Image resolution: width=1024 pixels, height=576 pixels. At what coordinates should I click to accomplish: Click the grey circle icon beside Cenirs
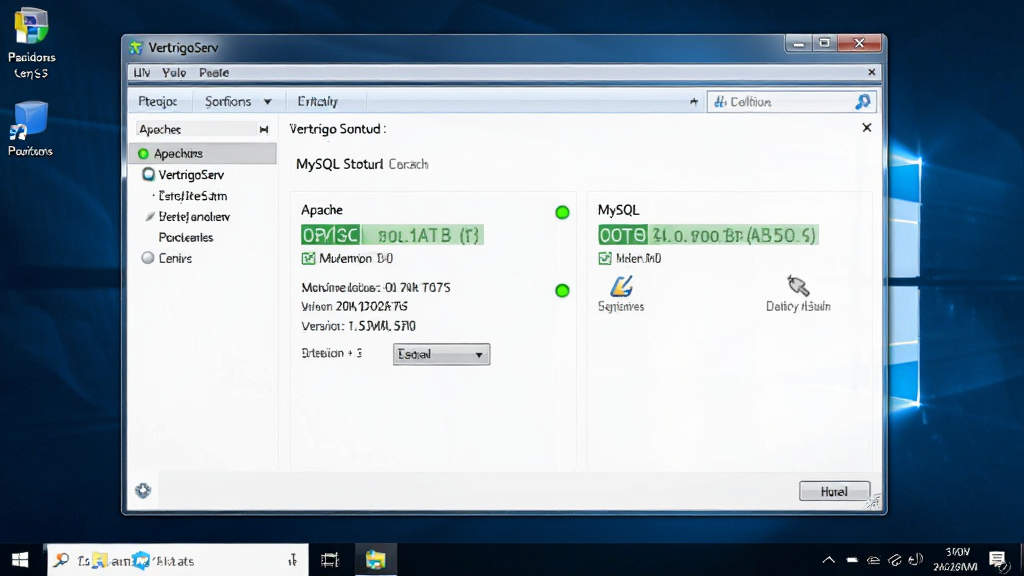[x=148, y=258]
